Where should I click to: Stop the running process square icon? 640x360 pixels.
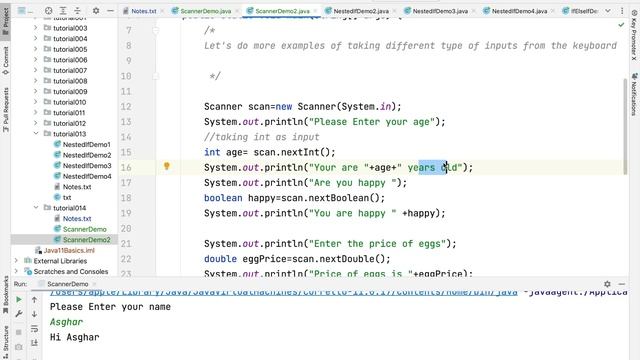pos(19,332)
